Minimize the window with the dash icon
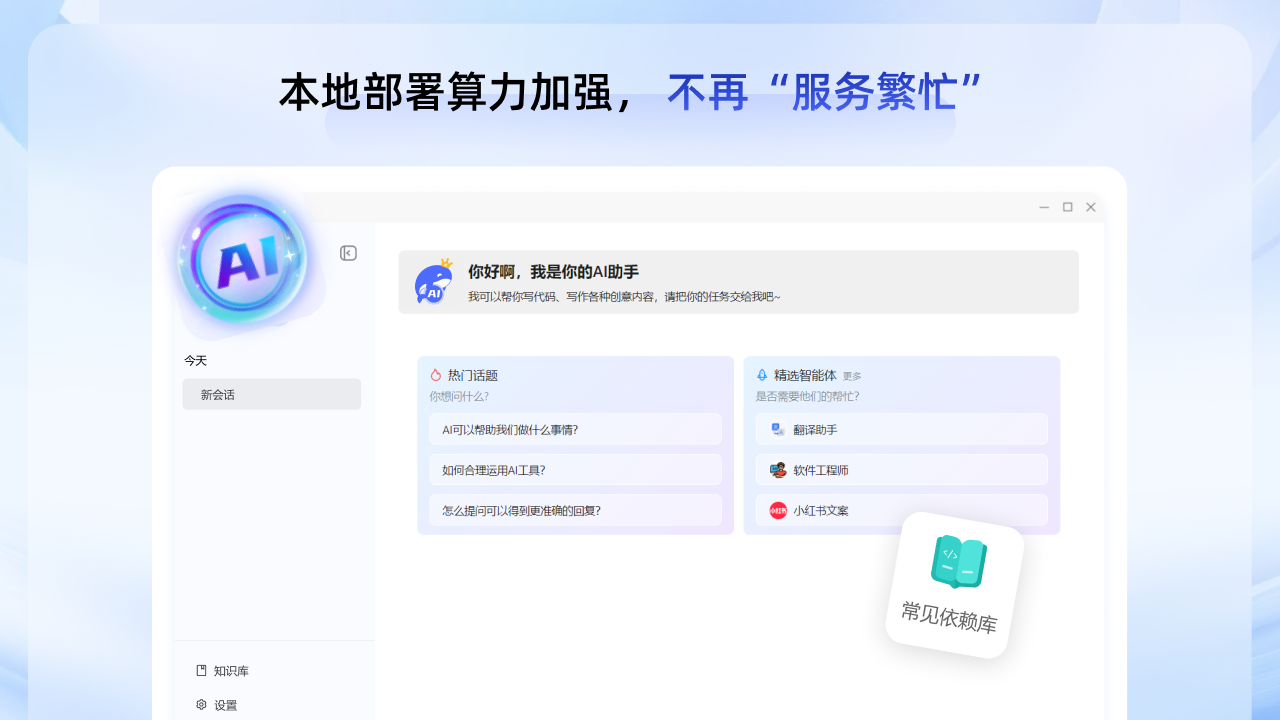Image resolution: width=1280 pixels, height=720 pixels. [x=1043, y=207]
